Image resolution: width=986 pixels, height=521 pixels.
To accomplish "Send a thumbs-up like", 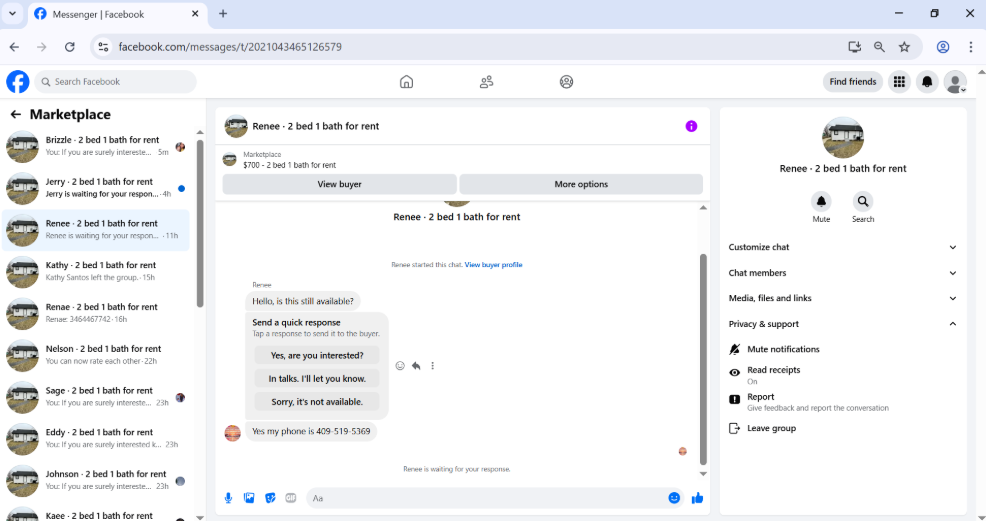I will click(697, 498).
